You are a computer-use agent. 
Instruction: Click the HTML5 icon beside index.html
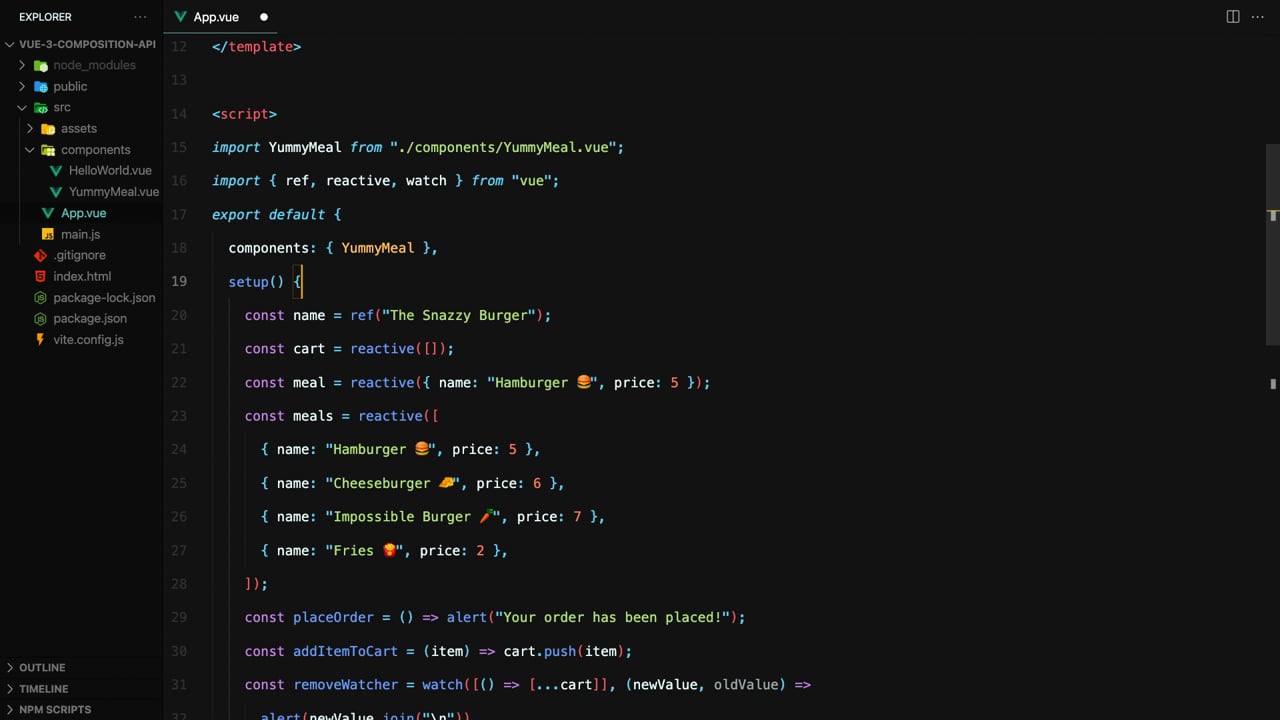(40, 276)
